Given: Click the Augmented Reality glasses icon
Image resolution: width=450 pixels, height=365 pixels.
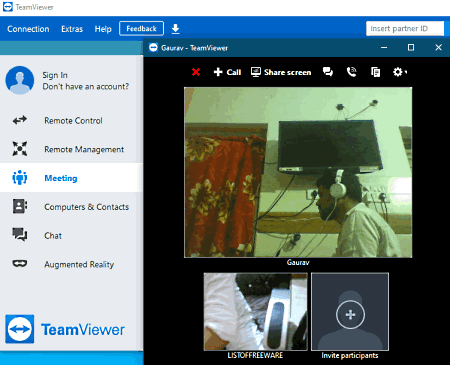Looking at the screenshot, I should pyautogui.click(x=20, y=264).
